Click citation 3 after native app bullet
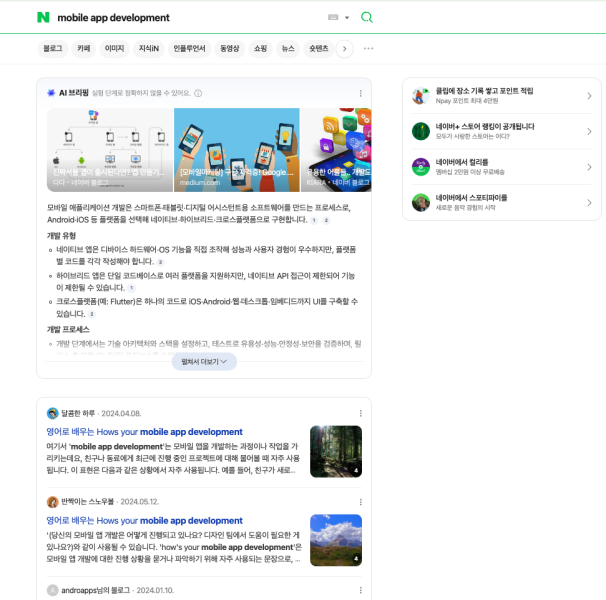Image resolution: width=606 pixels, height=600 pixels. [160, 262]
